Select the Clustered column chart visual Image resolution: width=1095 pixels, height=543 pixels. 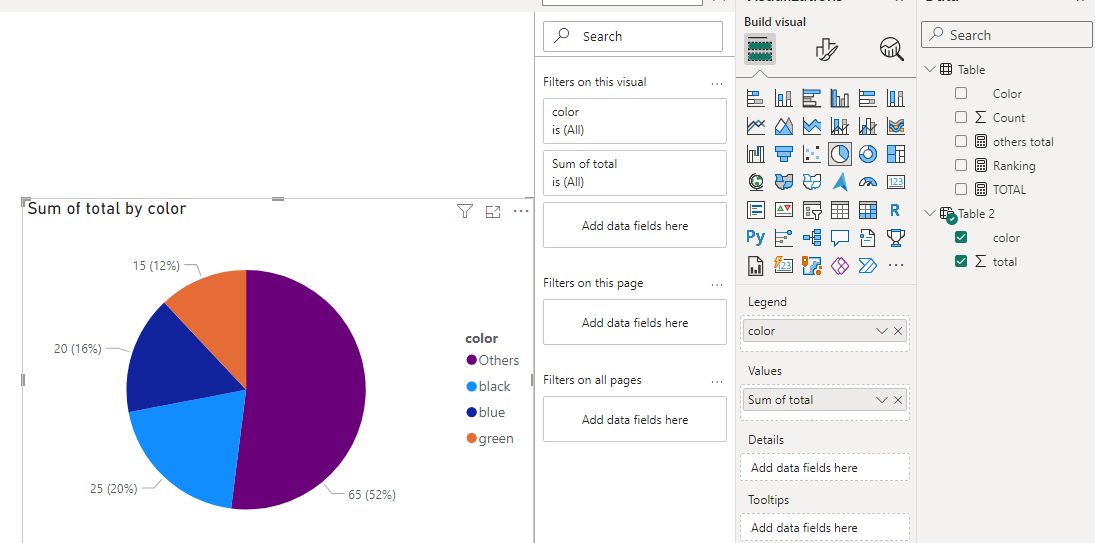tap(839, 98)
